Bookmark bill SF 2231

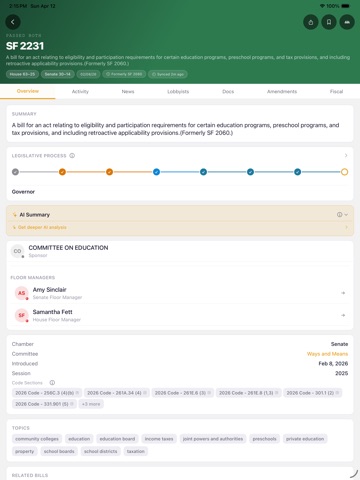[329, 22]
